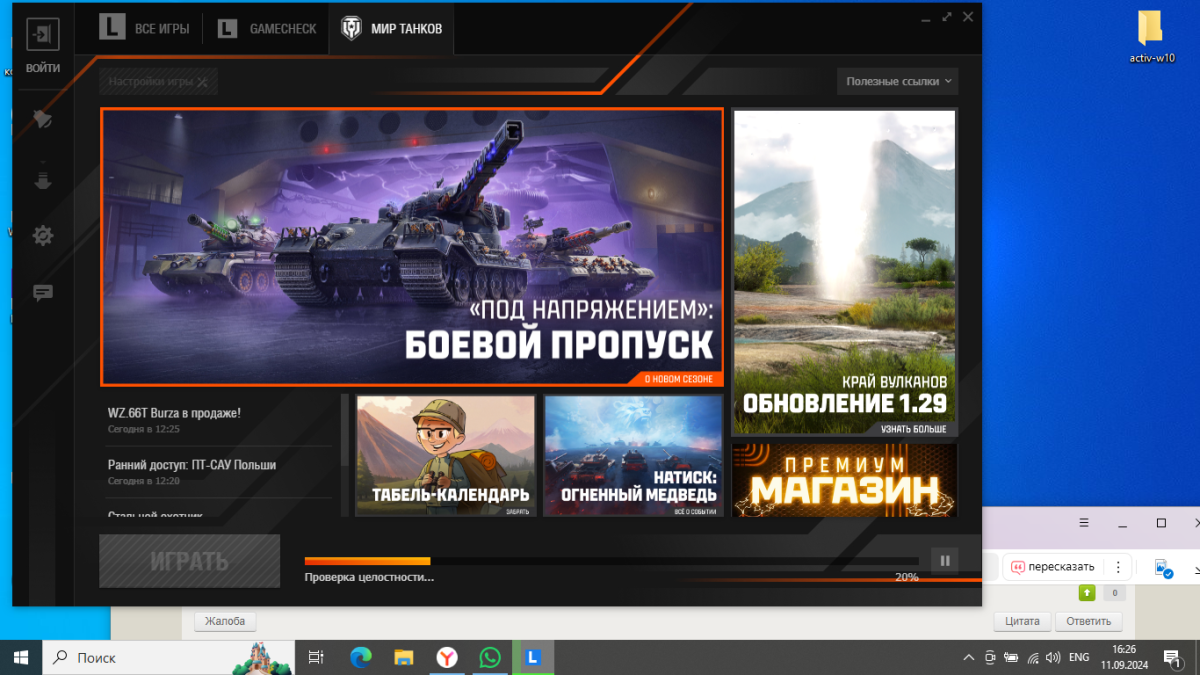1200x675 pixels.
Task: Open the Боевой пропуск main banner
Action: click(x=411, y=246)
